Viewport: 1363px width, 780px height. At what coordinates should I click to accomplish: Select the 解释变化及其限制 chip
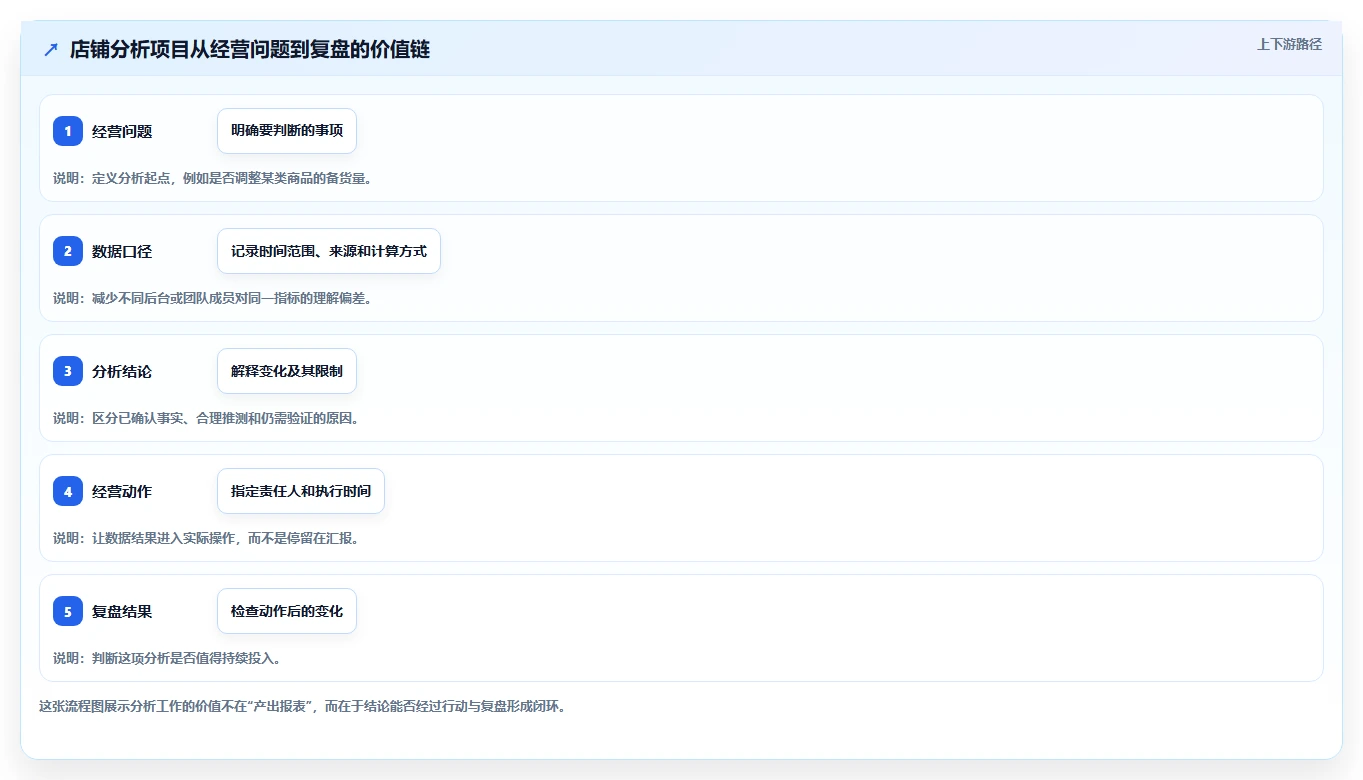(x=287, y=371)
